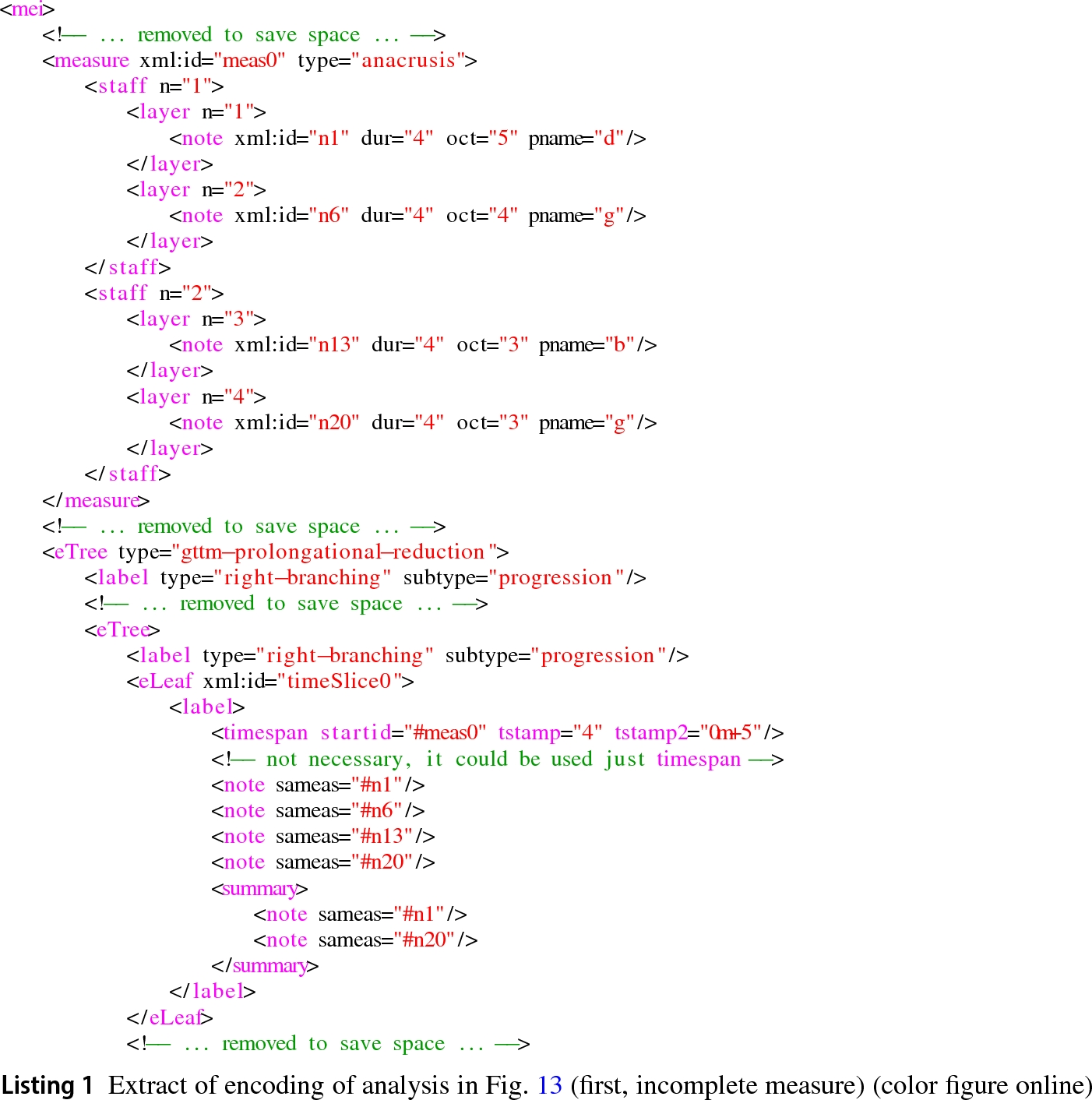The image size is (1092, 1100).
Task: Click the closing </eLeaf> tag
Action: pos(170,1017)
